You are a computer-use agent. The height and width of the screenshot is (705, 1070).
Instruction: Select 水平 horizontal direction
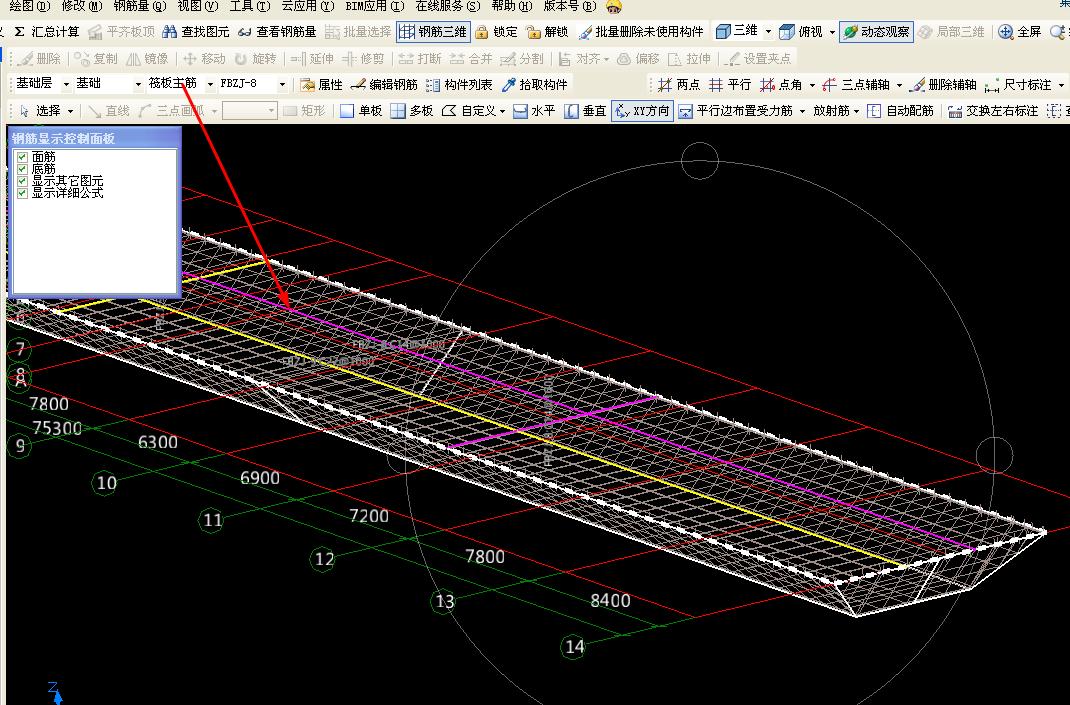[x=534, y=111]
